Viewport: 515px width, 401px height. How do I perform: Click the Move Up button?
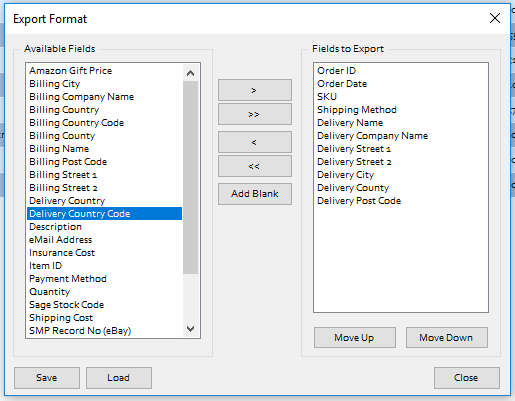pyautogui.click(x=355, y=337)
